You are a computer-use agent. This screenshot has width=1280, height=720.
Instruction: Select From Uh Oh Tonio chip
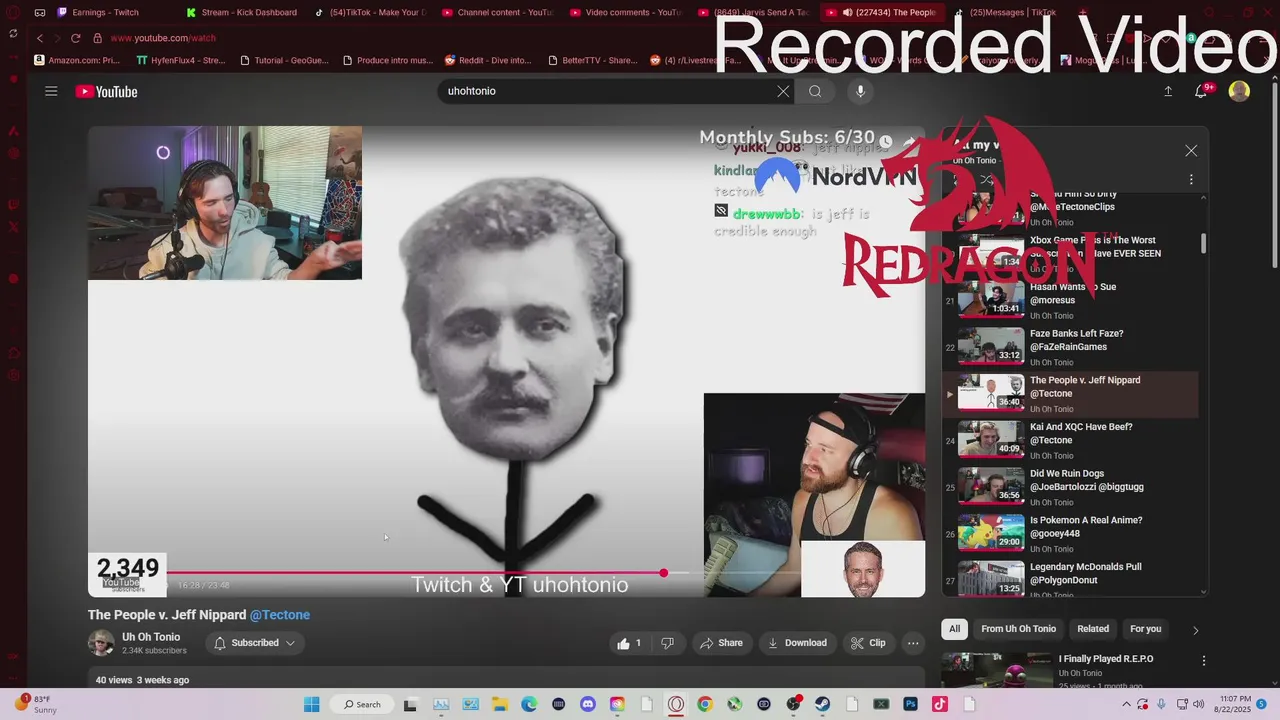[1018, 629]
